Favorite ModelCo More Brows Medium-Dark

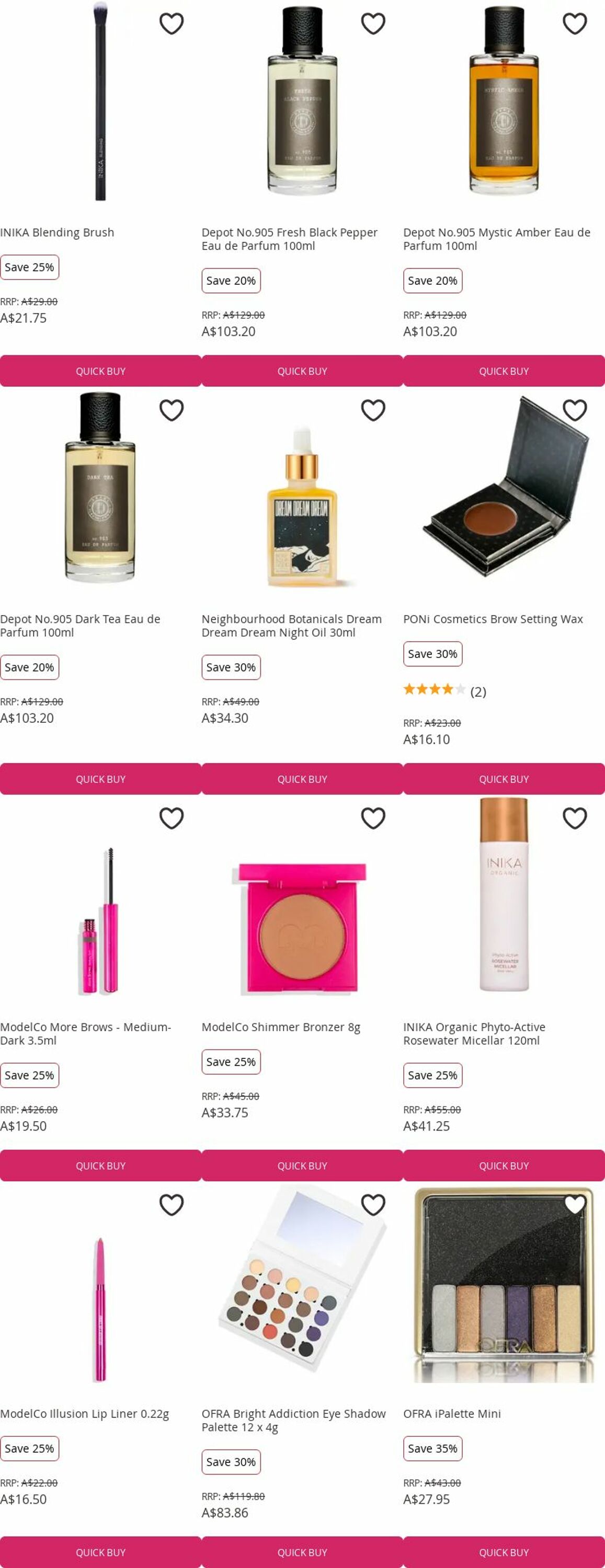click(x=171, y=818)
